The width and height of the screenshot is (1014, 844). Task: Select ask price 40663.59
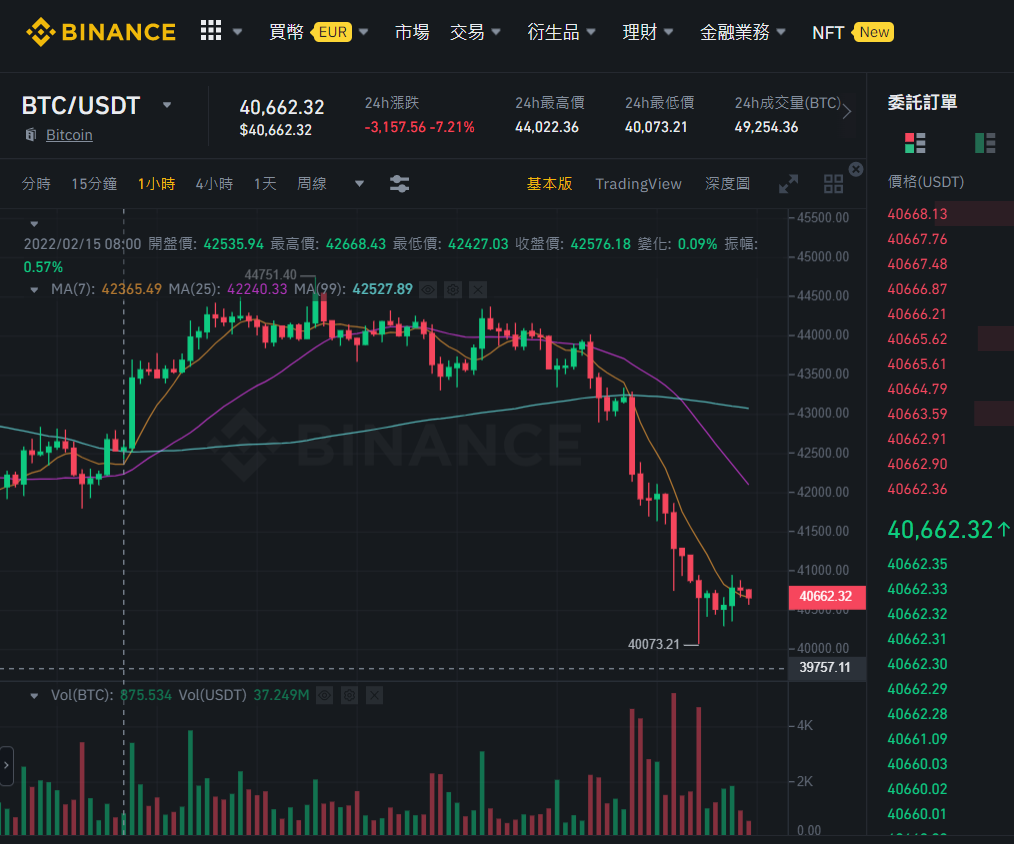point(917,414)
